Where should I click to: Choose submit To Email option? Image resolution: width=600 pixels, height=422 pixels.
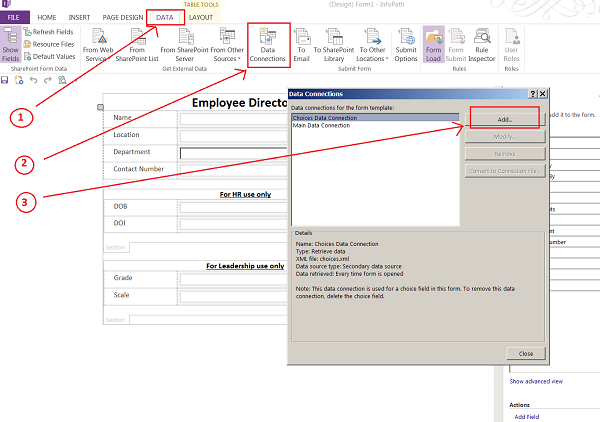(x=302, y=44)
